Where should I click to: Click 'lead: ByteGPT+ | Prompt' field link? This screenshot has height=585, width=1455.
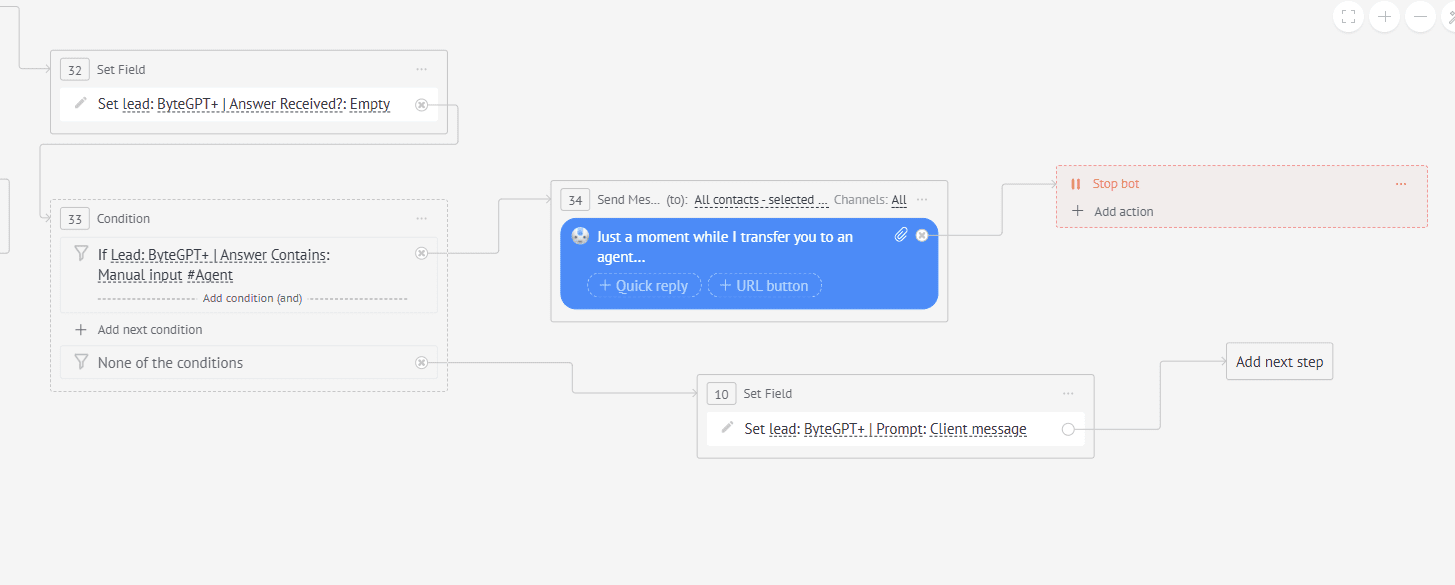pyautogui.click(x=847, y=429)
